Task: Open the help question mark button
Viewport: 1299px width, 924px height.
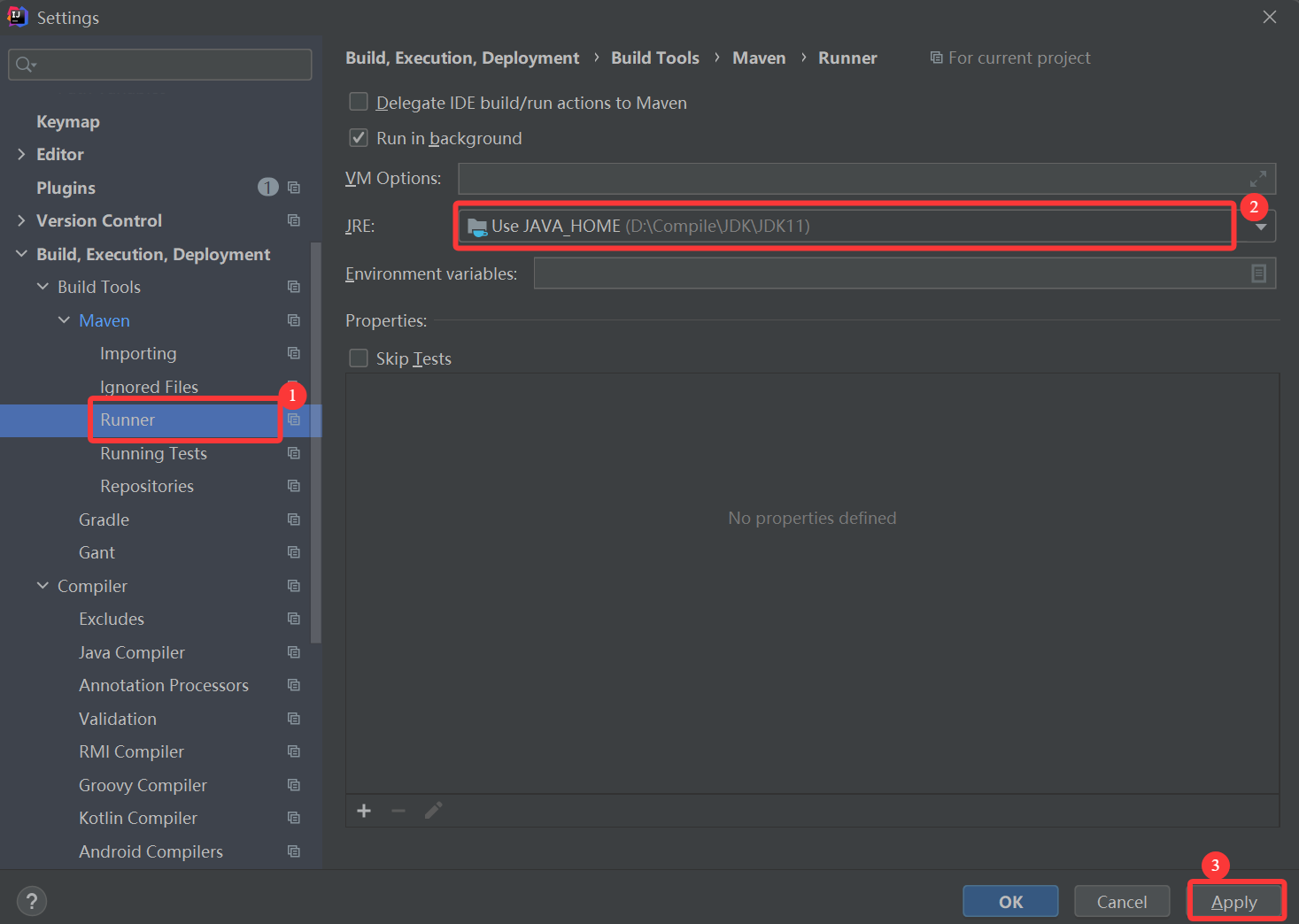Action: (x=32, y=902)
